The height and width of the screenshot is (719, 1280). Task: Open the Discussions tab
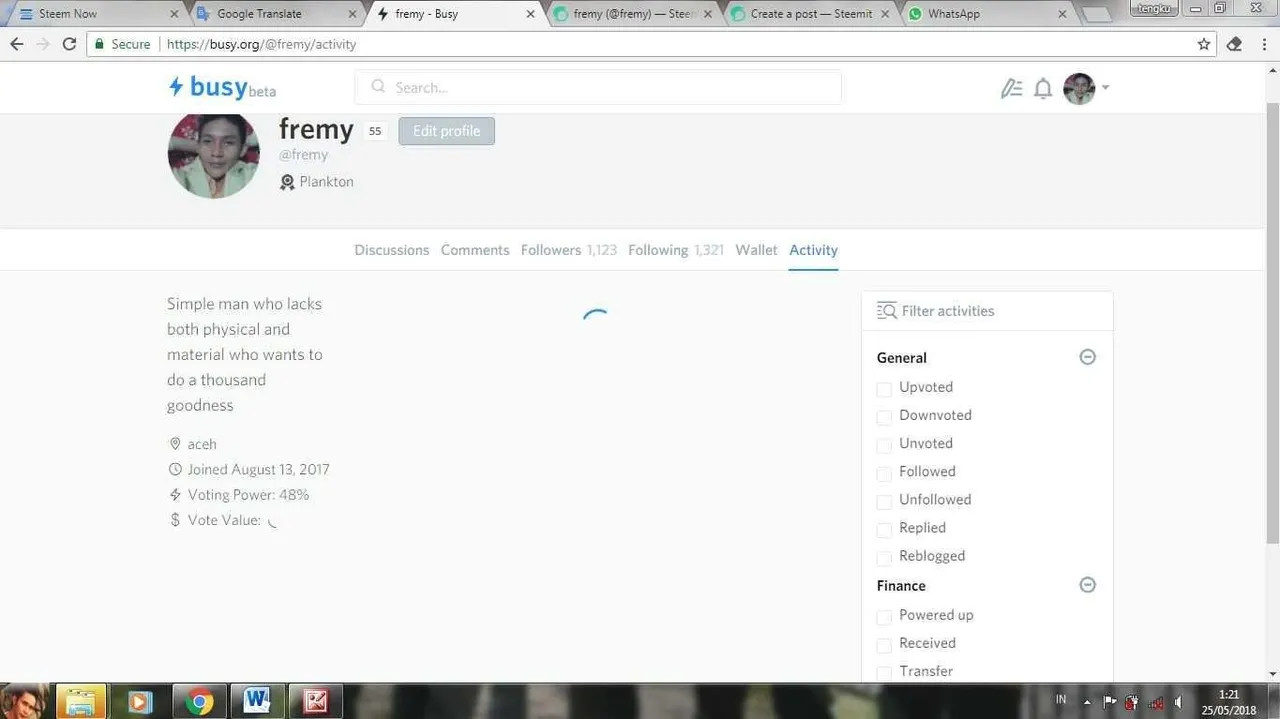(x=392, y=250)
